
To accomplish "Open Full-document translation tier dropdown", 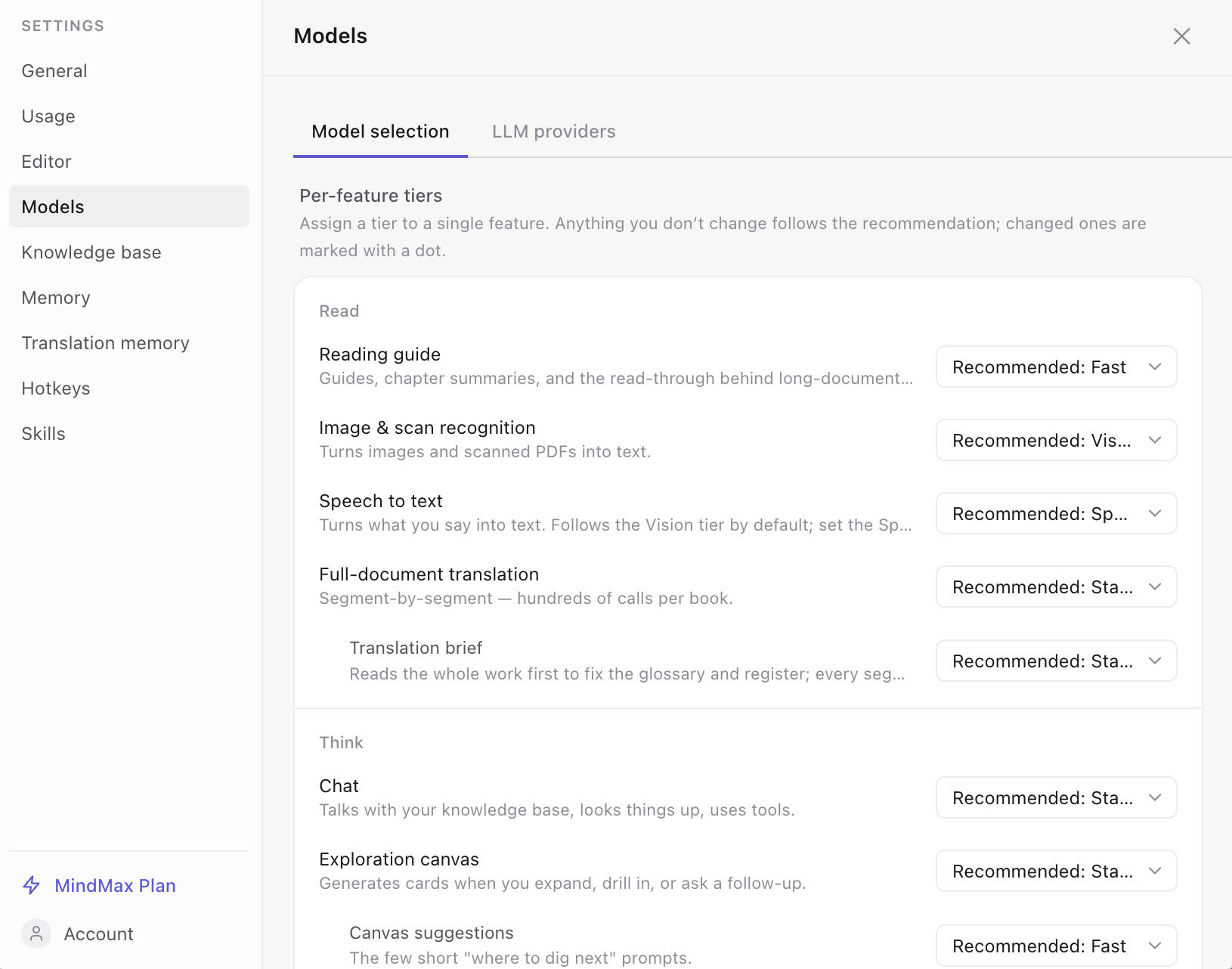I will pos(1057,587).
